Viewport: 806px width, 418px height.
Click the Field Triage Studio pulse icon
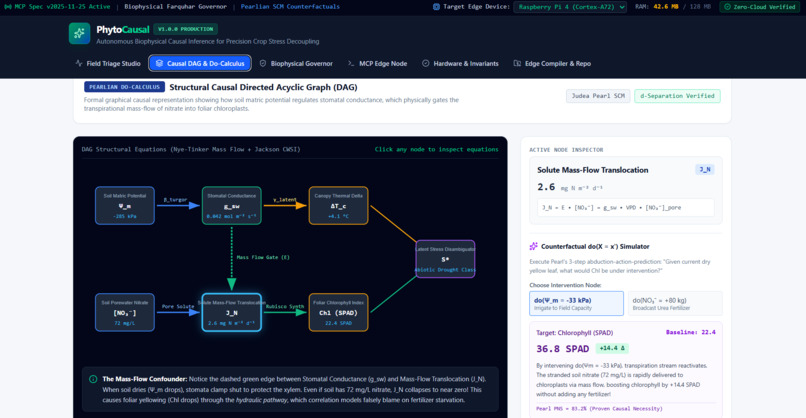click(x=79, y=63)
